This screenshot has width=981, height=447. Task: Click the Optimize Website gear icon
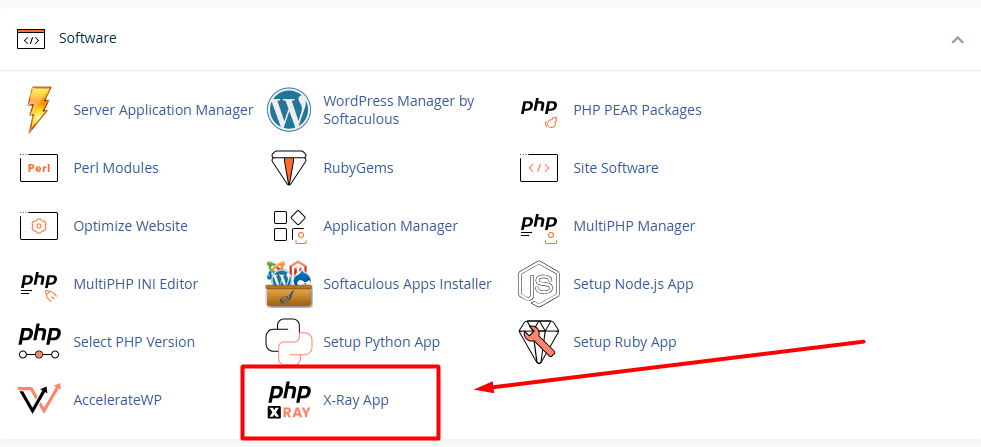click(x=39, y=226)
